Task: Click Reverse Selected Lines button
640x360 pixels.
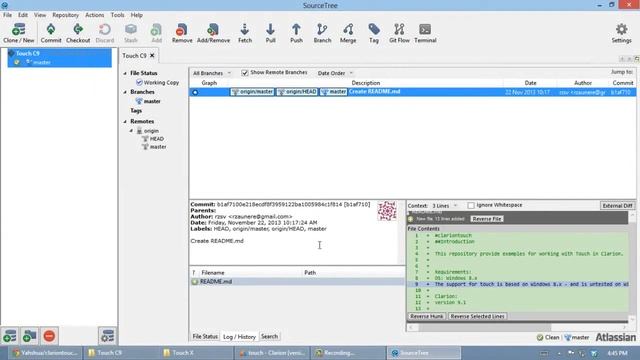Action: click(x=478, y=316)
